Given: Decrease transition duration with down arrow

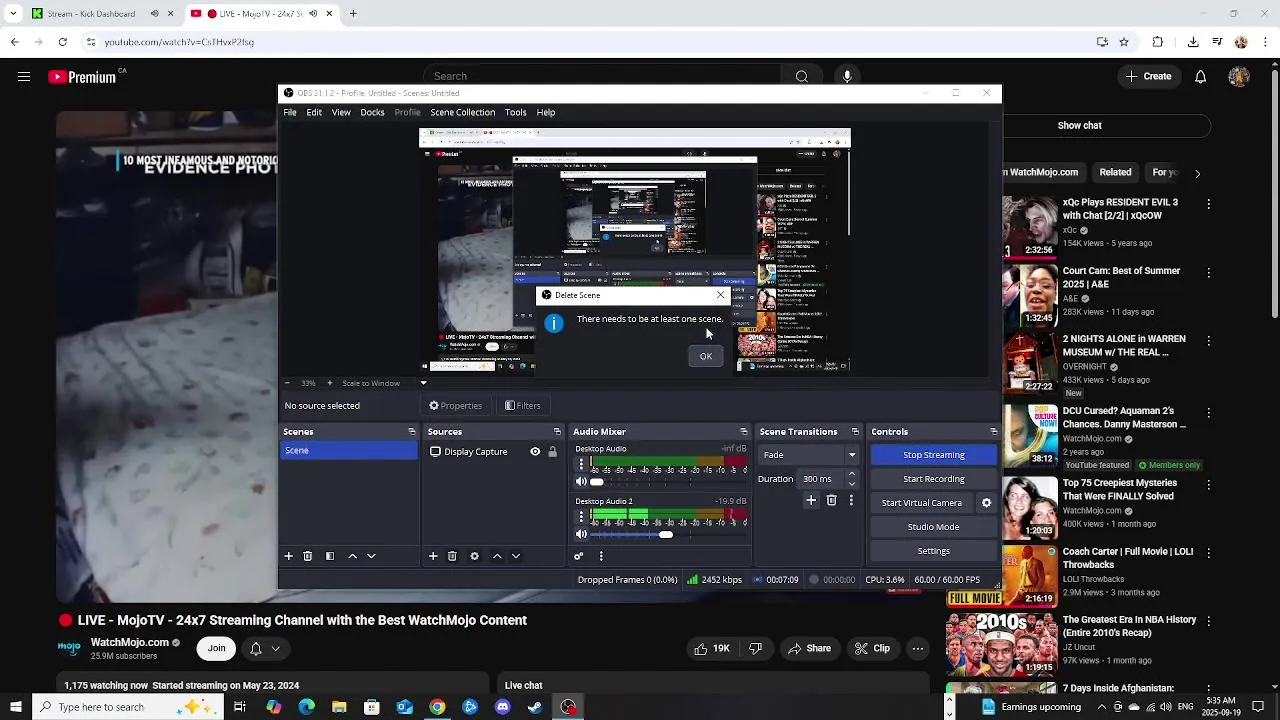Looking at the screenshot, I should coord(852,484).
